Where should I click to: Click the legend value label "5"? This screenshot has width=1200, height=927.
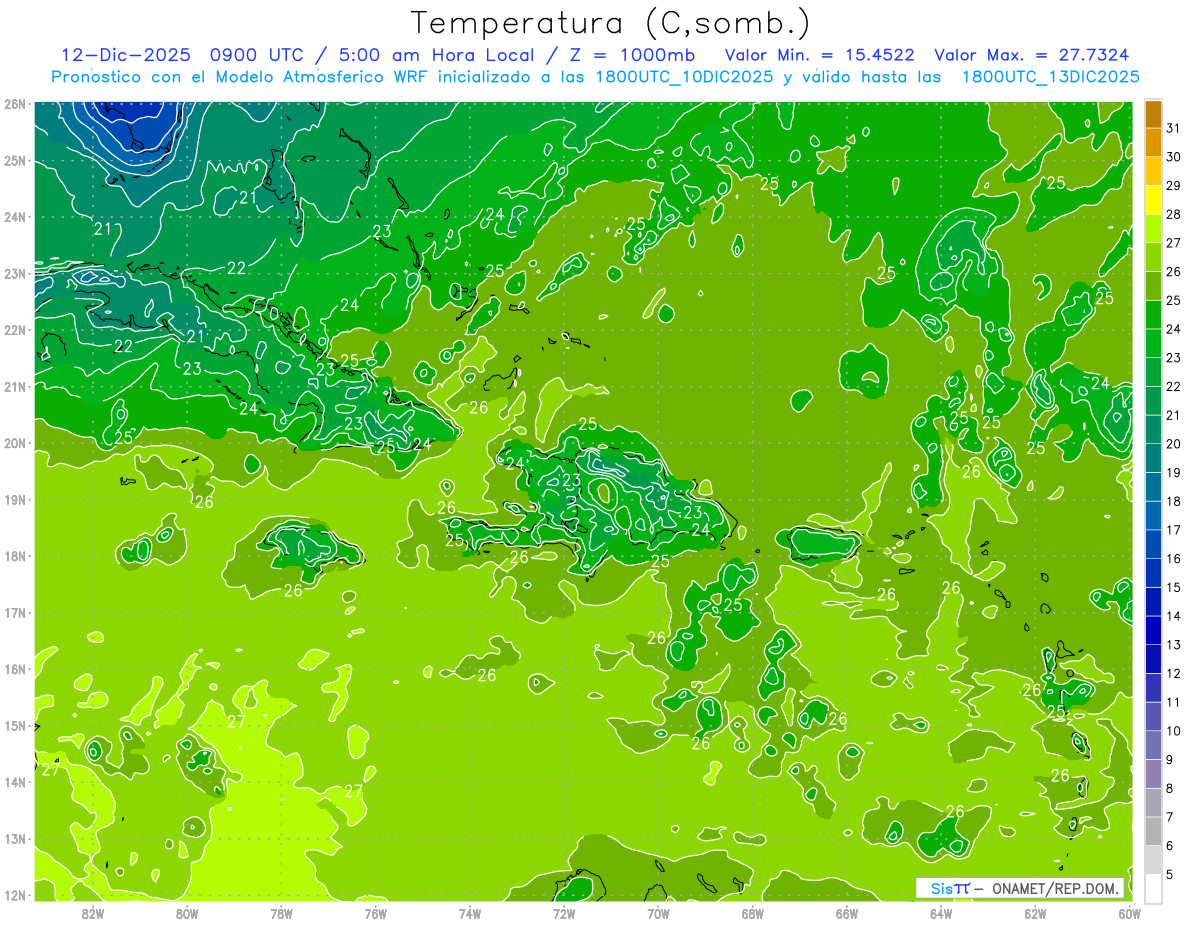(x=1170, y=875)
